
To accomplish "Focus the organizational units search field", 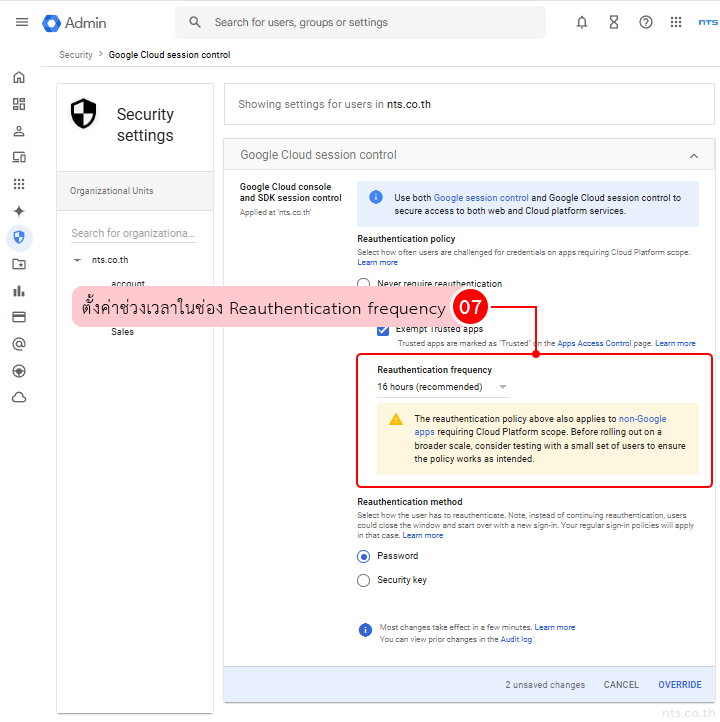I will 134,233.
